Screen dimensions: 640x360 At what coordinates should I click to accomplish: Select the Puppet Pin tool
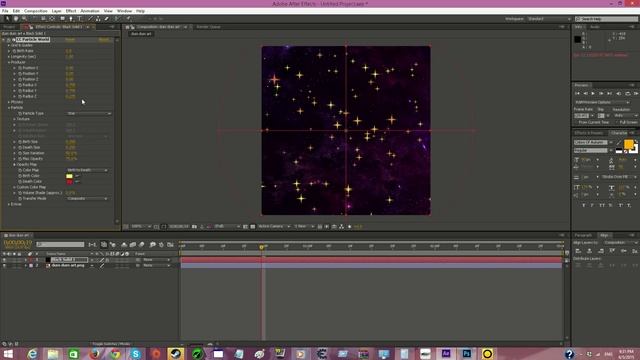[x=128, y=18]
